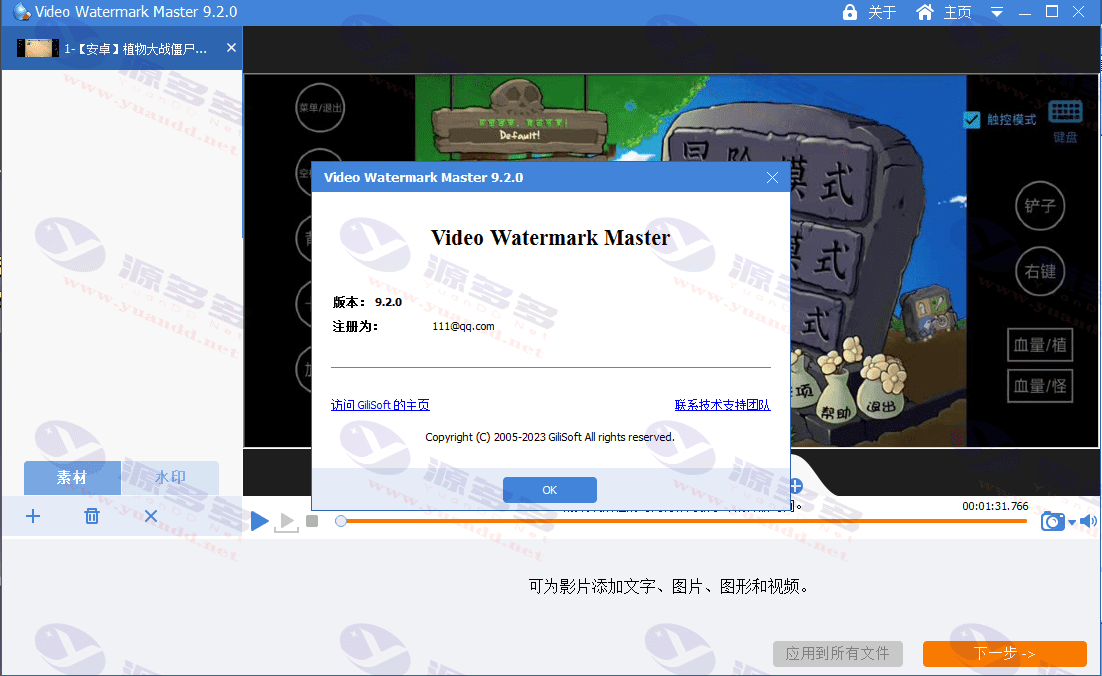Expand the snapshot options dropdown arrow
Viewport: 1102px width, 676px height.
(1072, 522)
